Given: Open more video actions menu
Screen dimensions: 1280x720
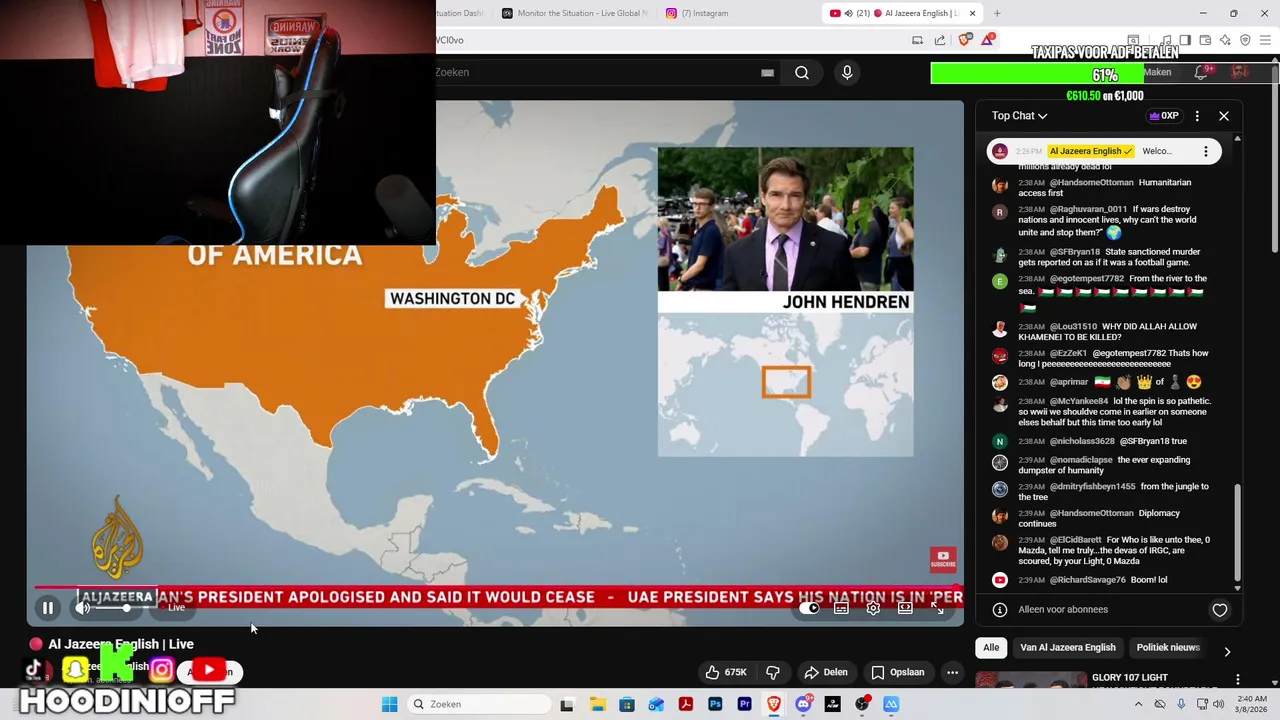Looking at the screenshot, I should (x=952, y=672).
